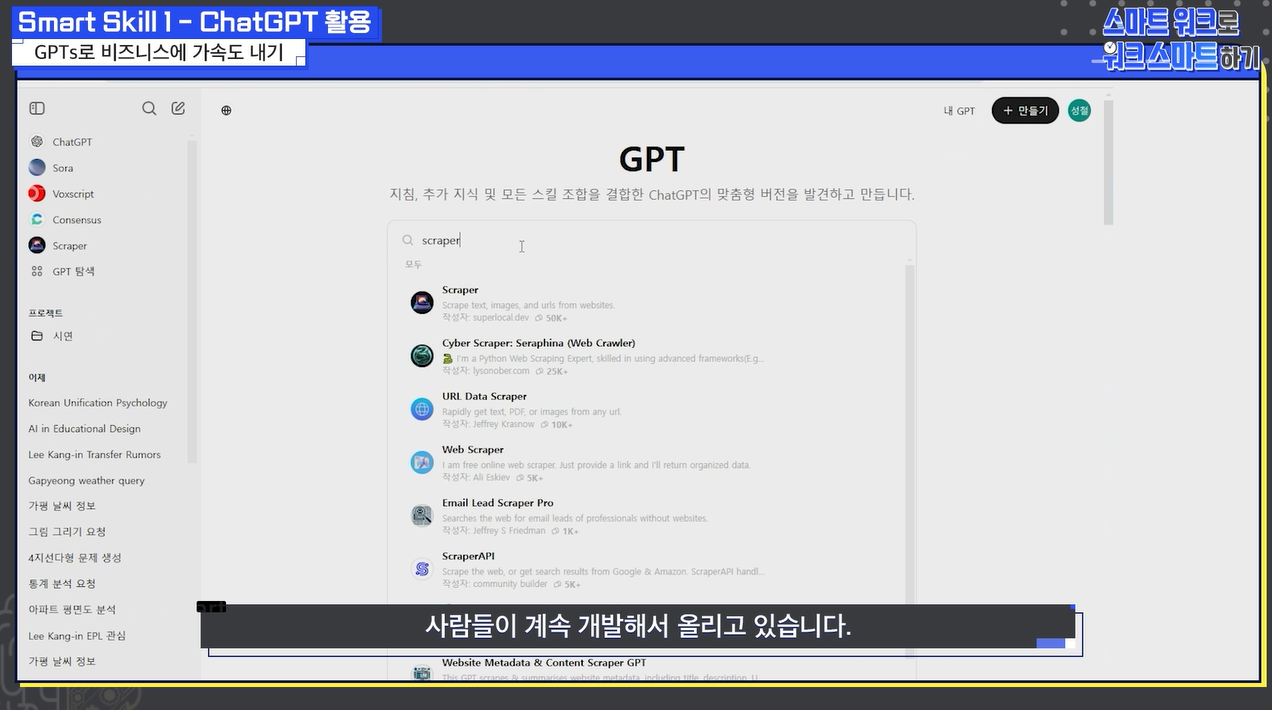Start a new chat with the pencil icon

point(178,108)
